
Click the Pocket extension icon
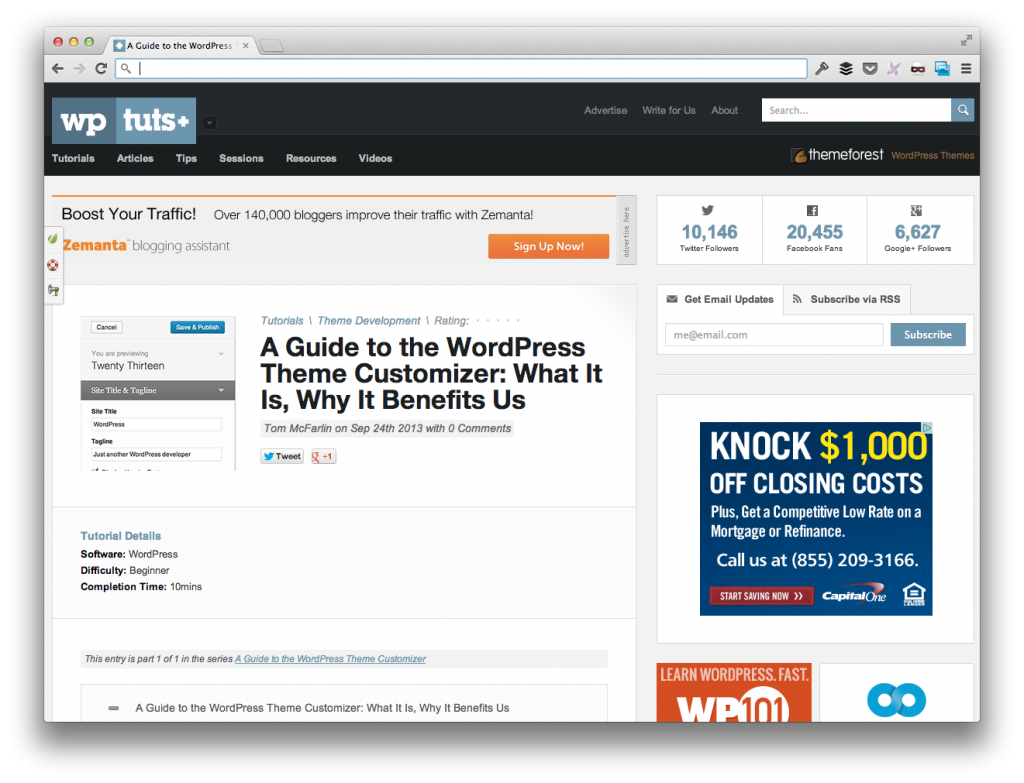pos(870,69)
